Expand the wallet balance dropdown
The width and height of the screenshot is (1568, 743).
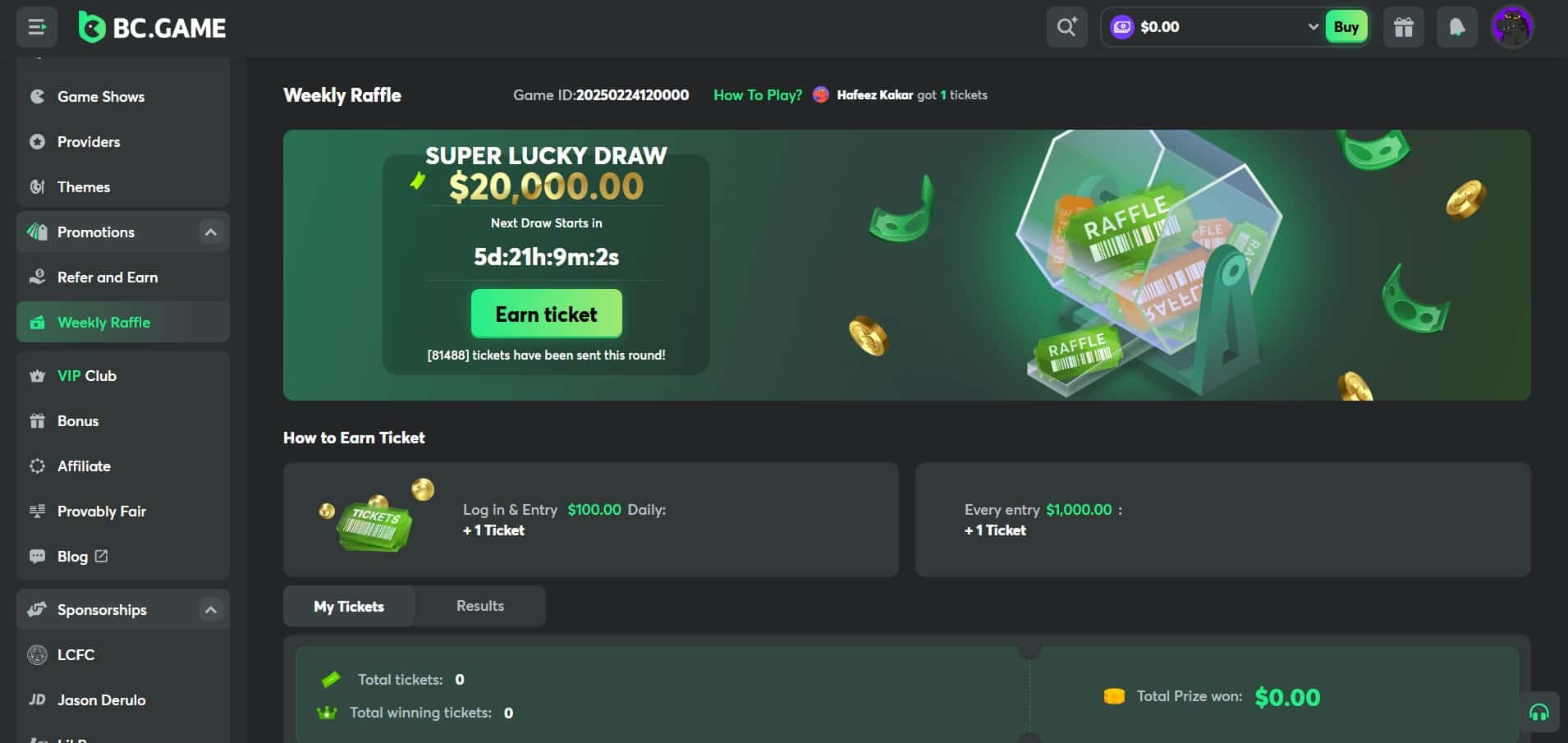pos(1313,27)
